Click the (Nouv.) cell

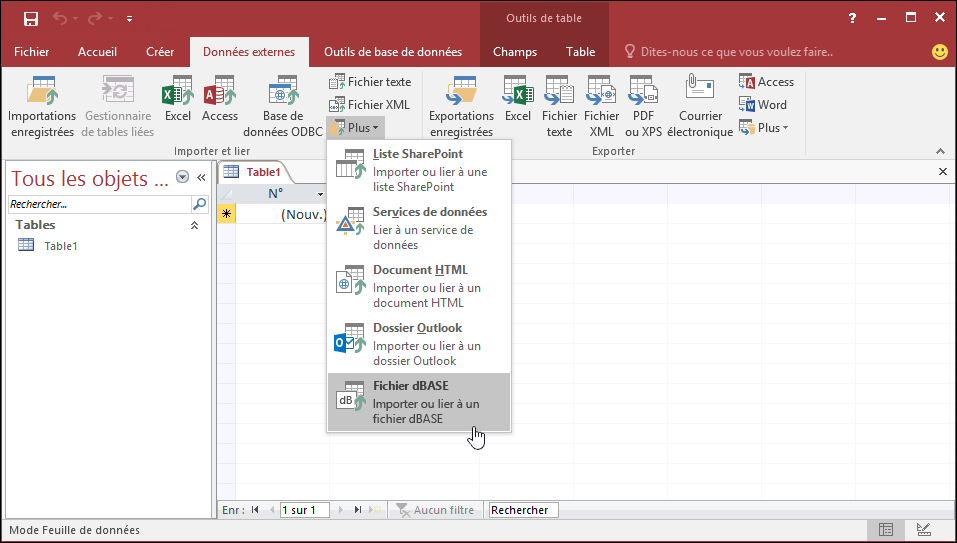click(282, 214)
